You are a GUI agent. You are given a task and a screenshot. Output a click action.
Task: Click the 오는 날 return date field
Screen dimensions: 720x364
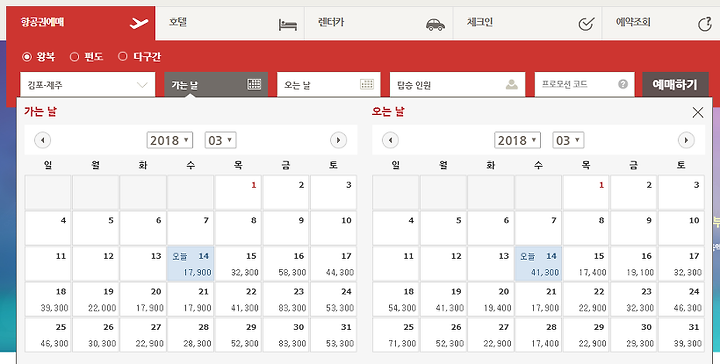point(329,84)
